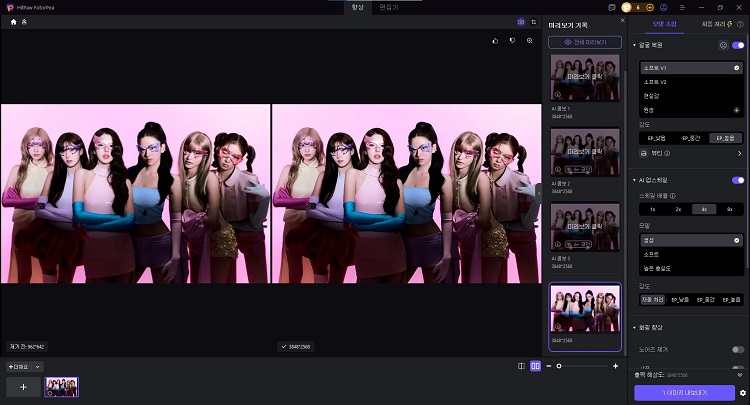Screen dimensions: 750x405
Task: Adjust the zoom slider handle
Action: click(559, 366)
